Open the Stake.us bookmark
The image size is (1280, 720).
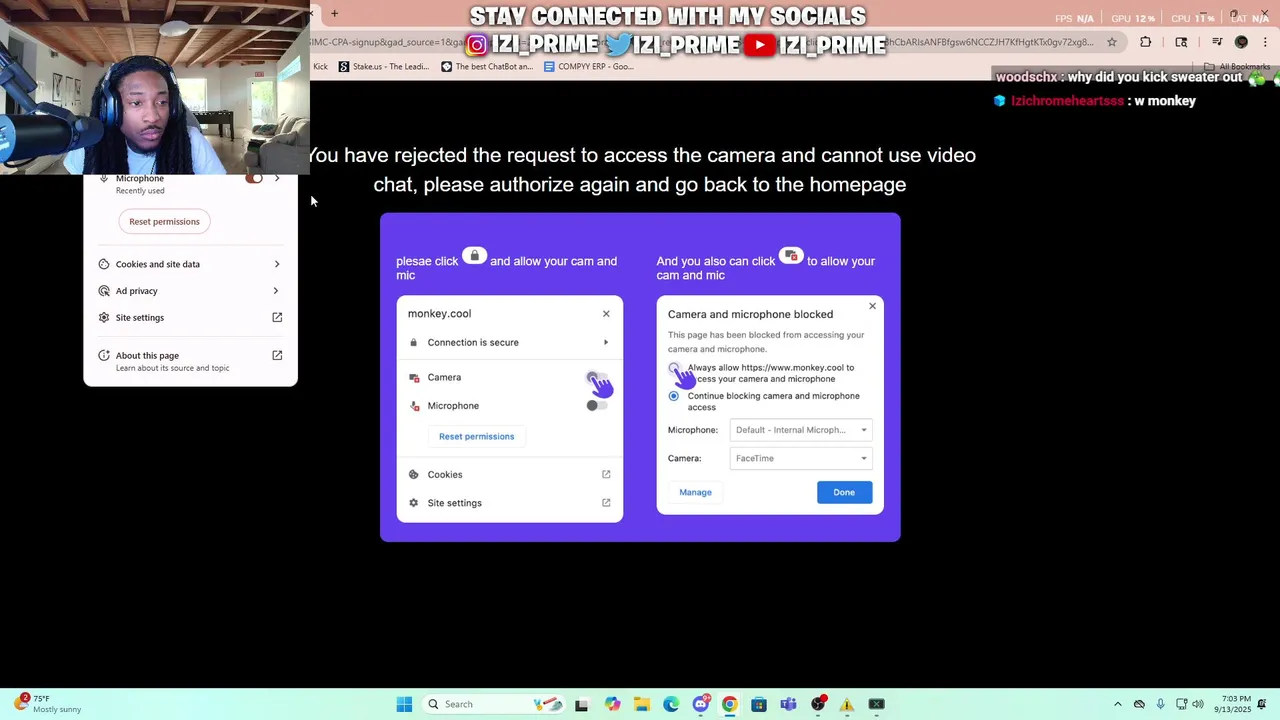coord(384,67)
